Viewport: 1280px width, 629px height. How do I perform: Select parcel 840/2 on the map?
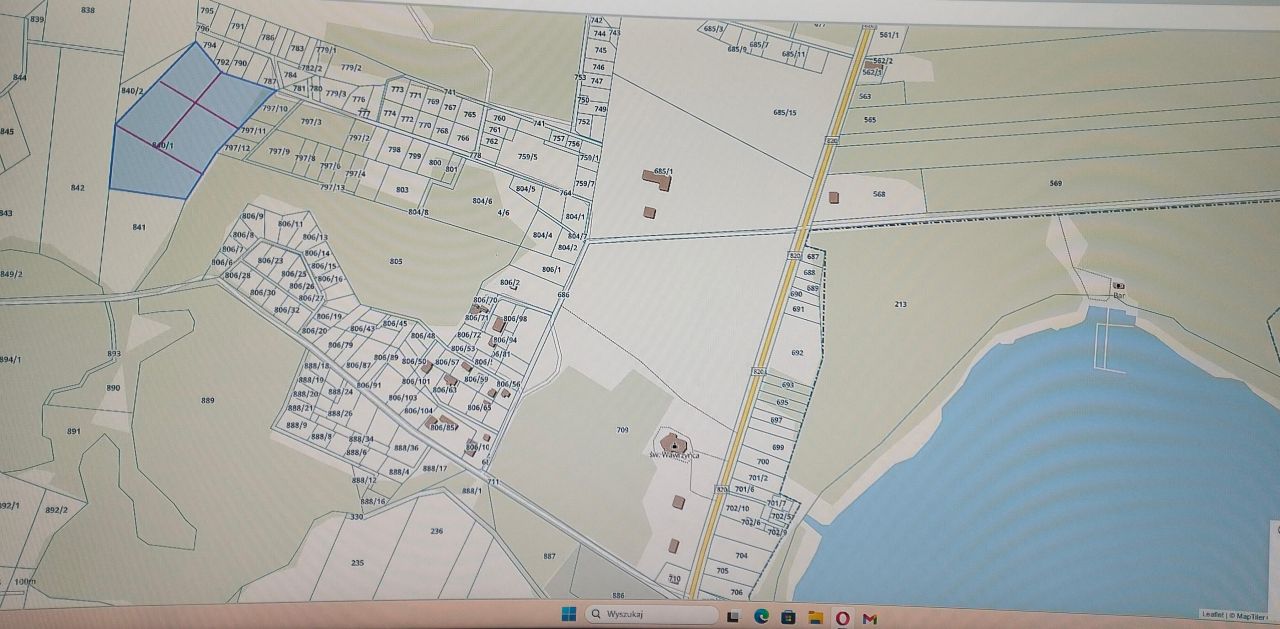tap(131, 91)
